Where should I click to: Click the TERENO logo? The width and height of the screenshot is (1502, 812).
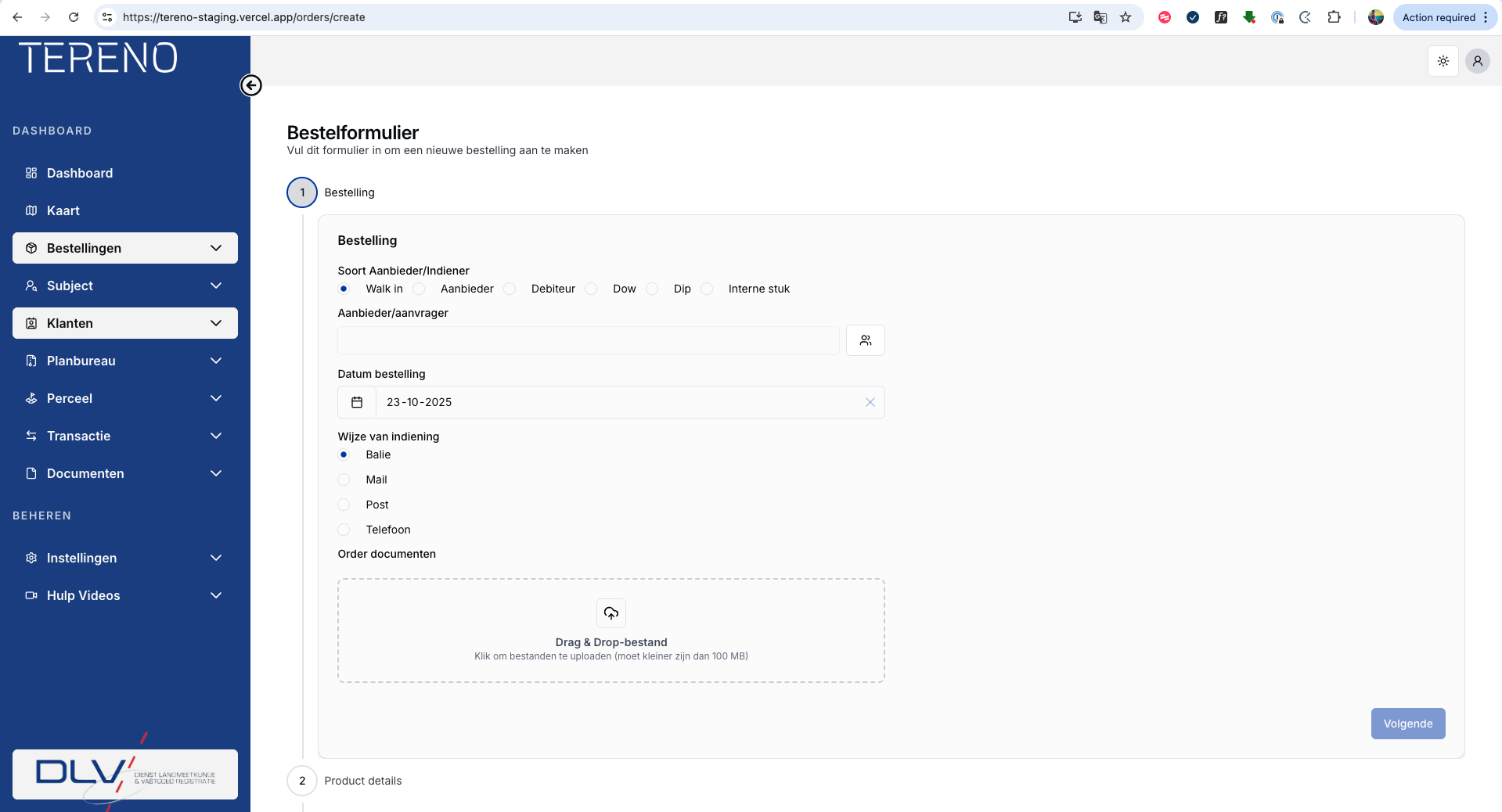click(98, 58)
